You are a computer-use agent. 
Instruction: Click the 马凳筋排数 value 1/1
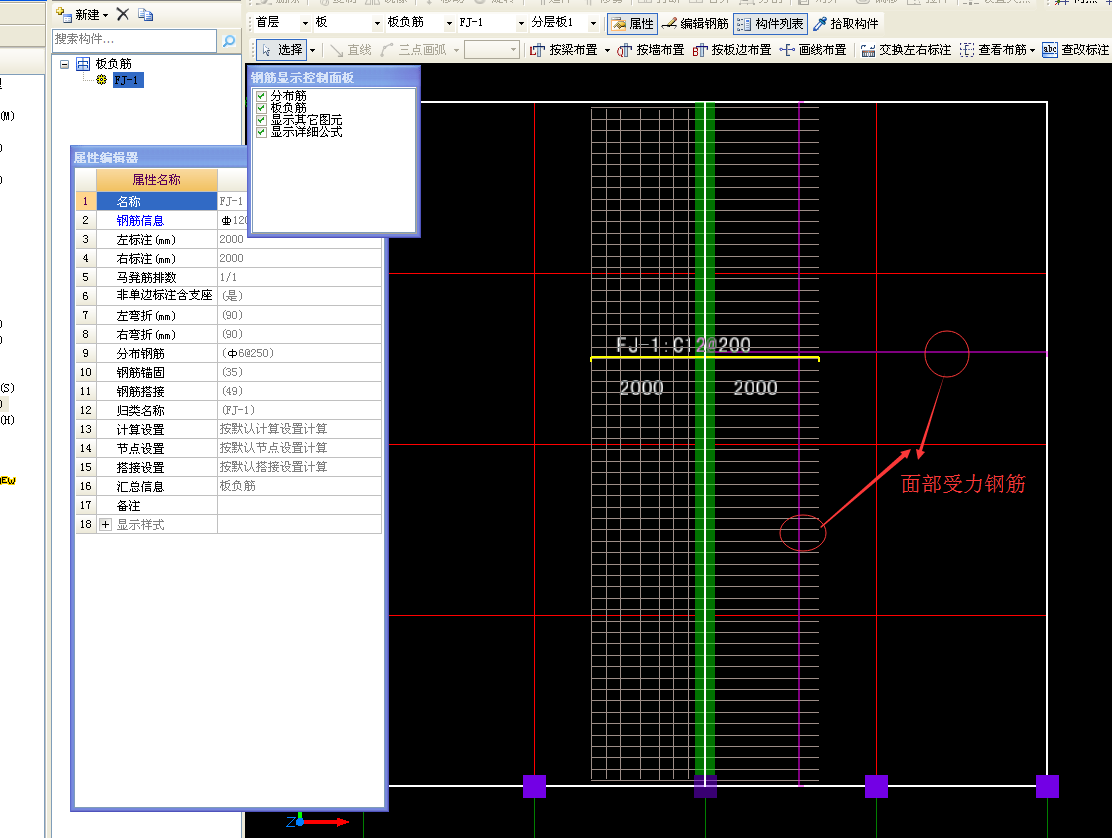(x=299, y=277)
